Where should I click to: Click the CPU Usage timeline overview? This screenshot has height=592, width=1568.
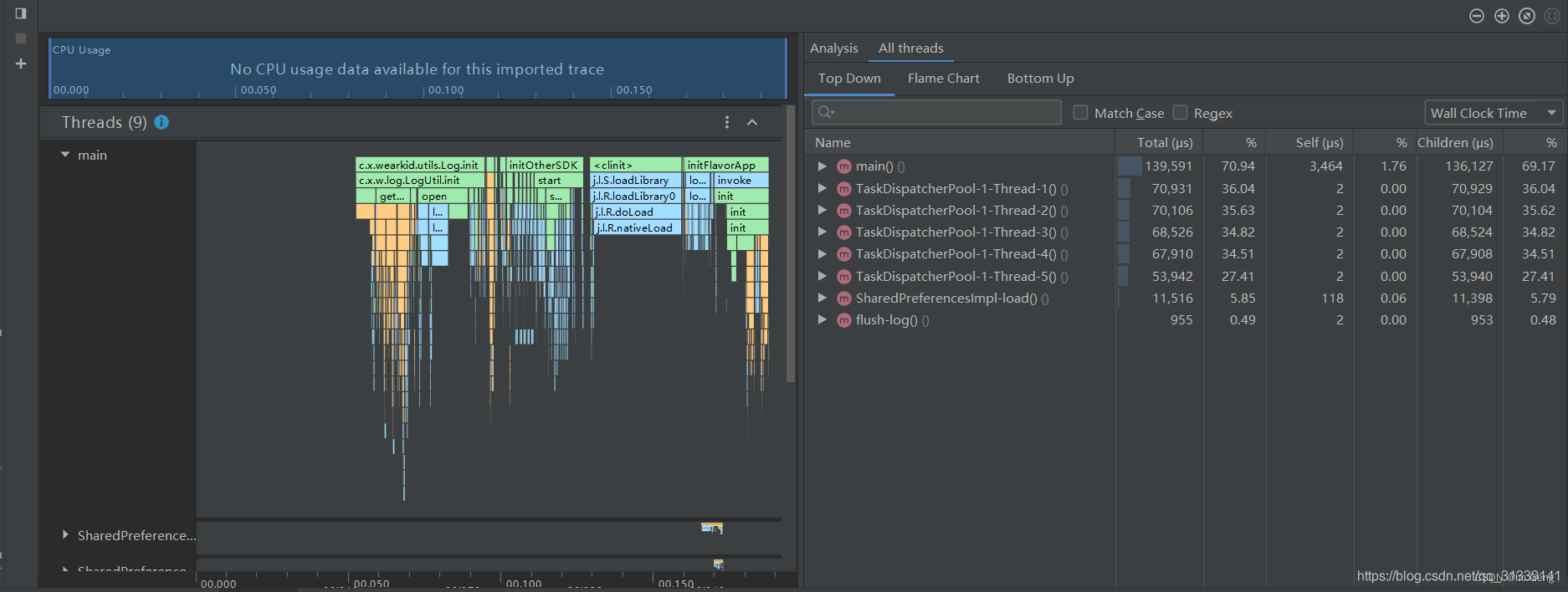pyautogui.click(x=418, y=69)
